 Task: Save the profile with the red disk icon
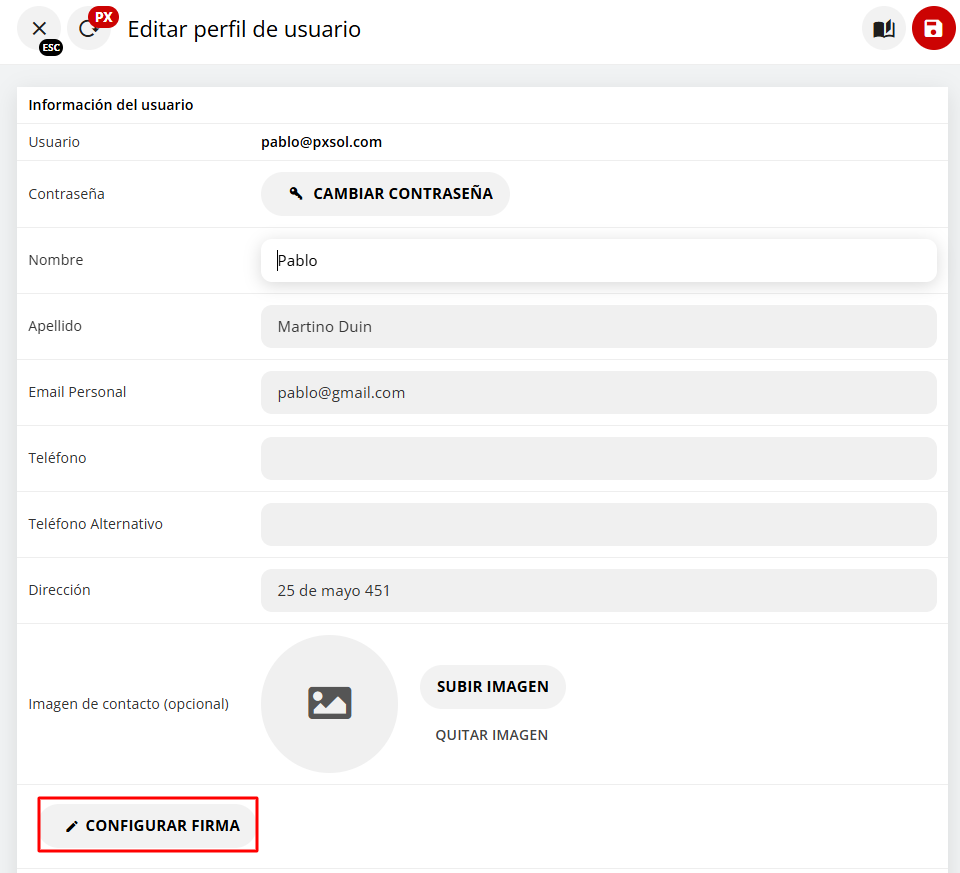pyautogui.click(x=933, y=29)
